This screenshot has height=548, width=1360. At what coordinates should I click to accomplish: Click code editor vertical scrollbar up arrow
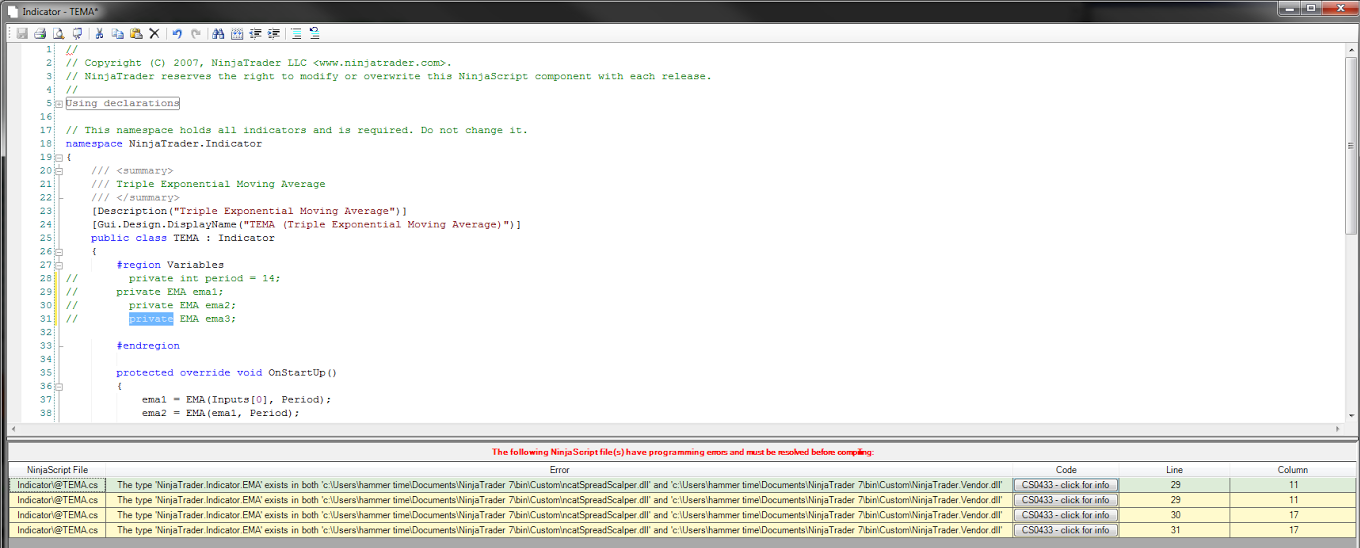[1350, 50]
